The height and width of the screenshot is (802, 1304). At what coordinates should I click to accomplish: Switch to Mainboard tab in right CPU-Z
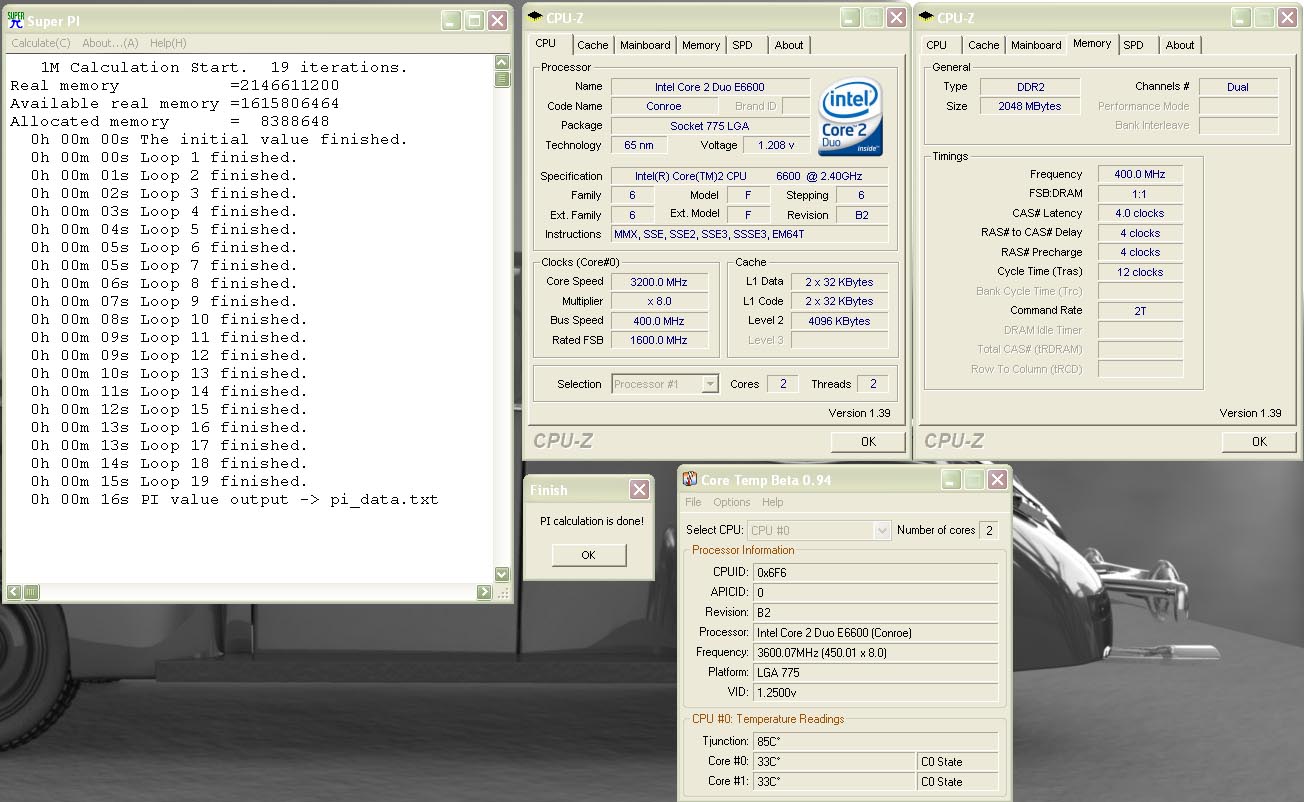tap(1037, 45)
